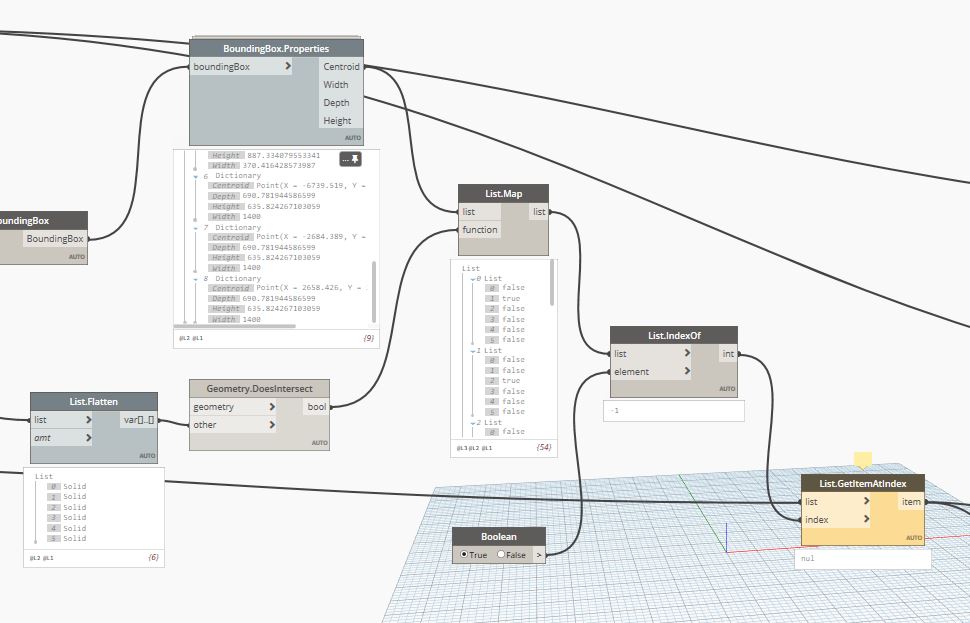Collapse the 0 List in List.Map preview
The height and width of the screenshot is (623, 970).
click(x=472, y=279)
